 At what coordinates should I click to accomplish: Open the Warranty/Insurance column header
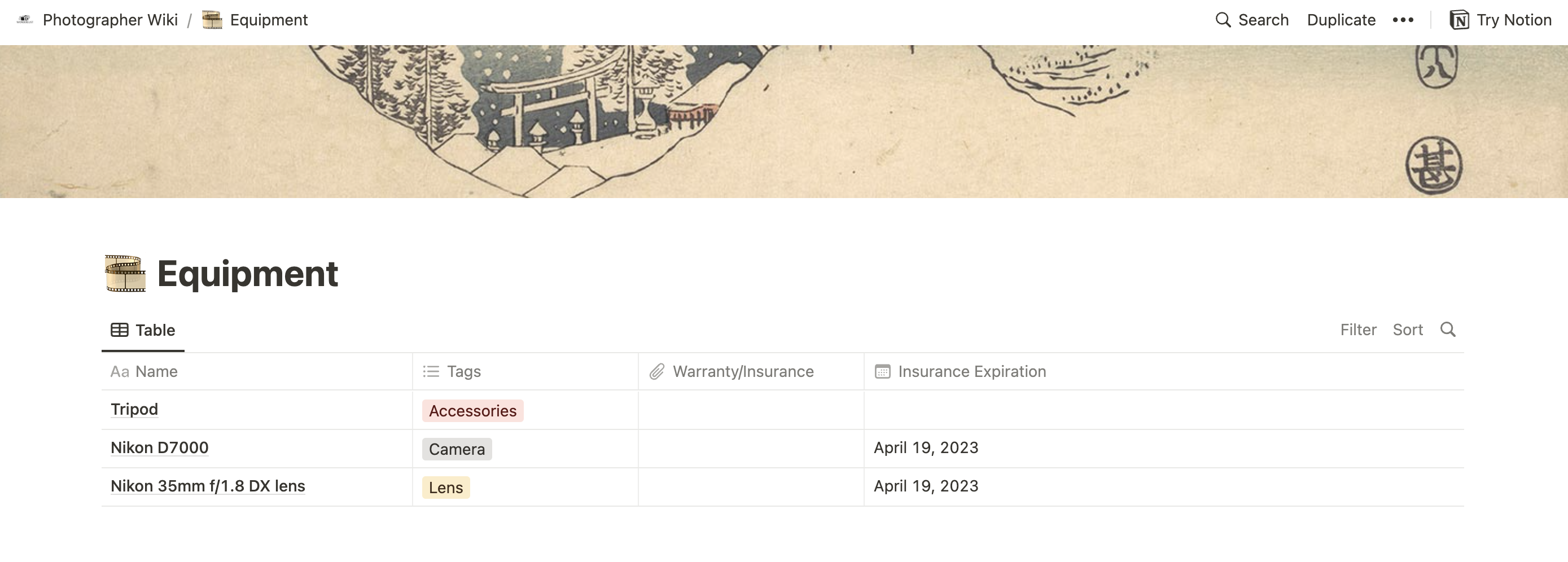click(x=751, y=372)
